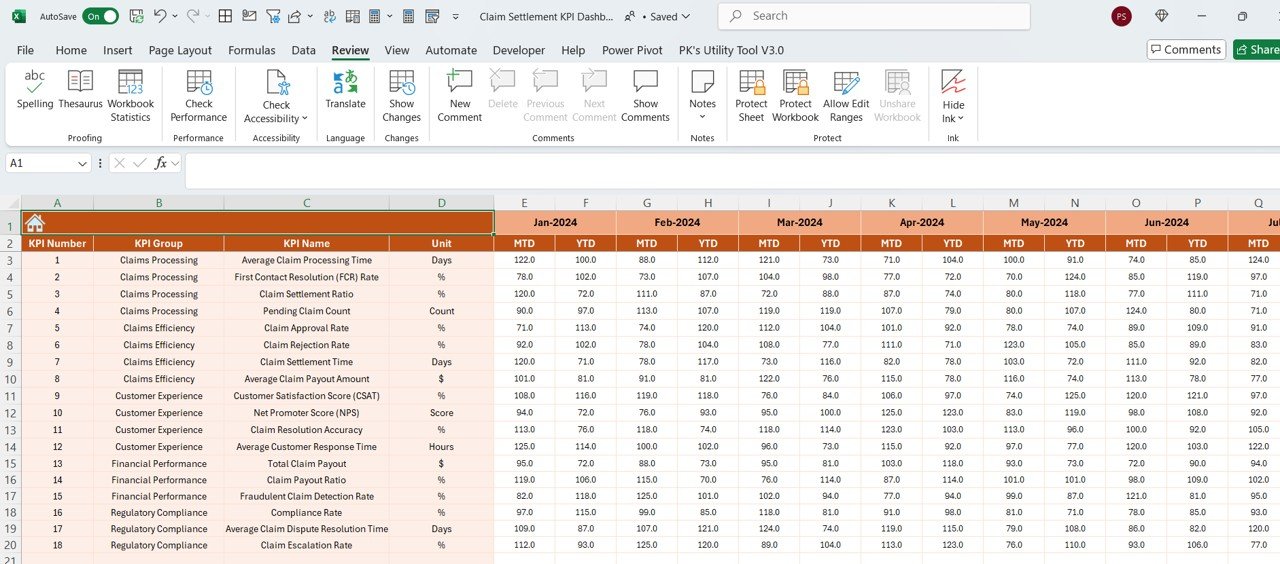1280x564 pixels.
Task: Run the Spelling check
Action: coord(35,89)
